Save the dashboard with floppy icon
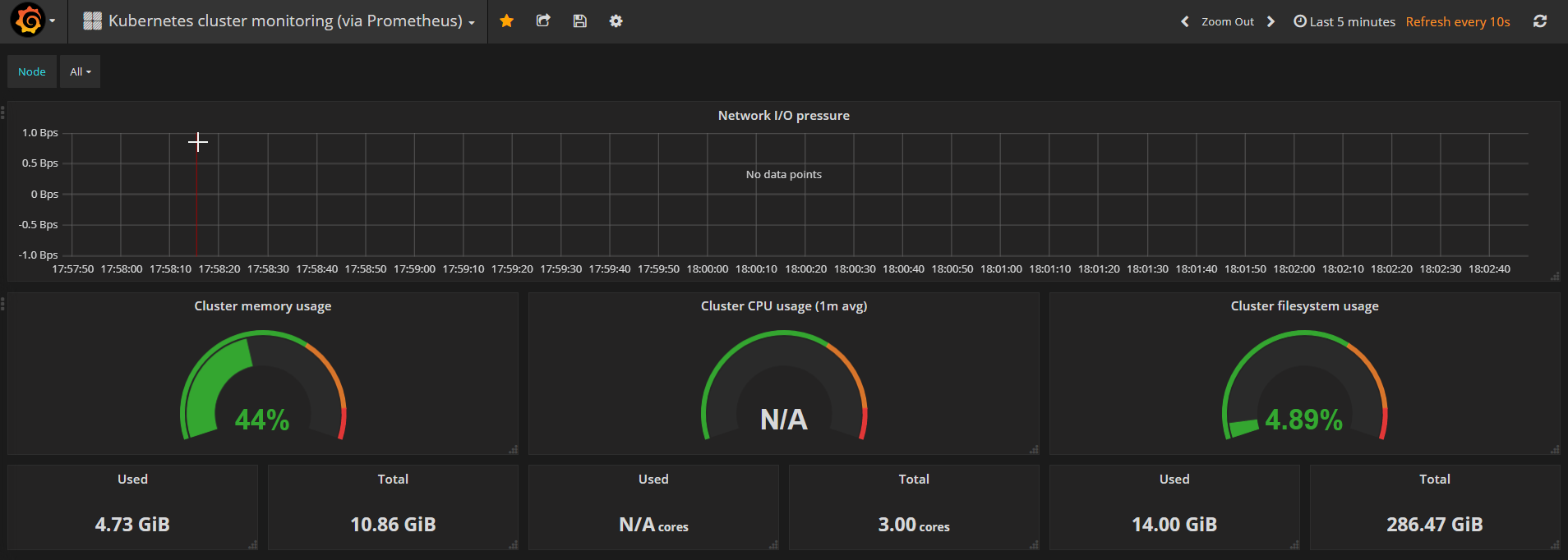The height and width of the screenshot is (560, 1568). [x=579, y=21]
